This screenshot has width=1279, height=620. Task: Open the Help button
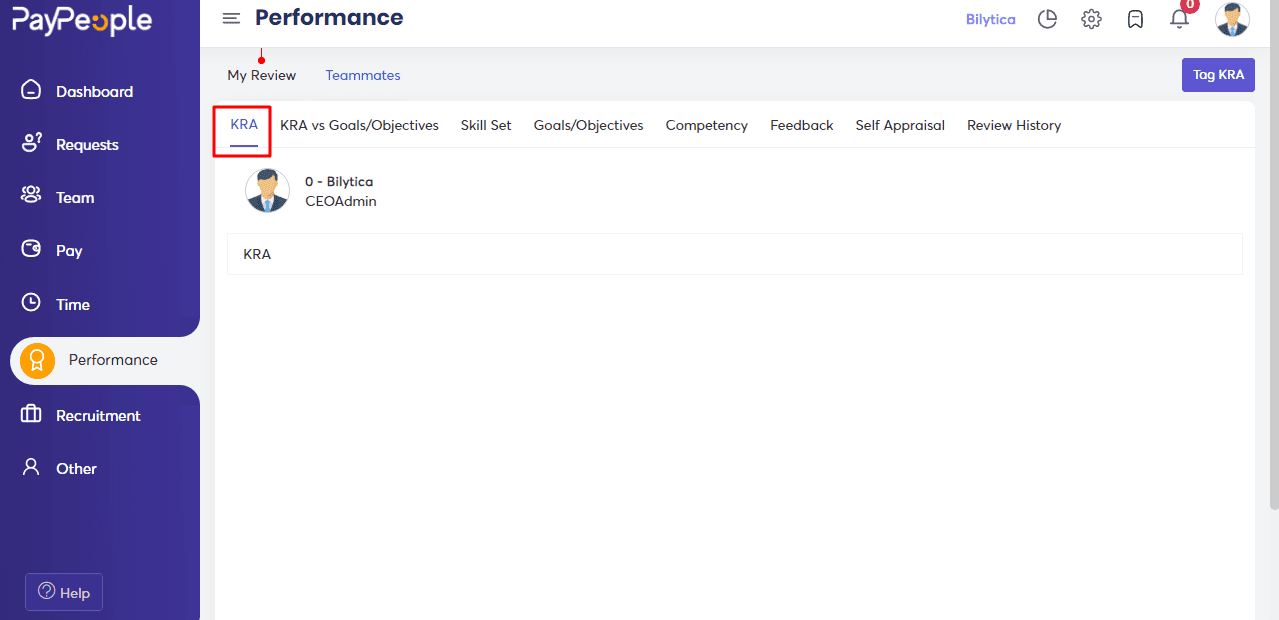[64, 592]
